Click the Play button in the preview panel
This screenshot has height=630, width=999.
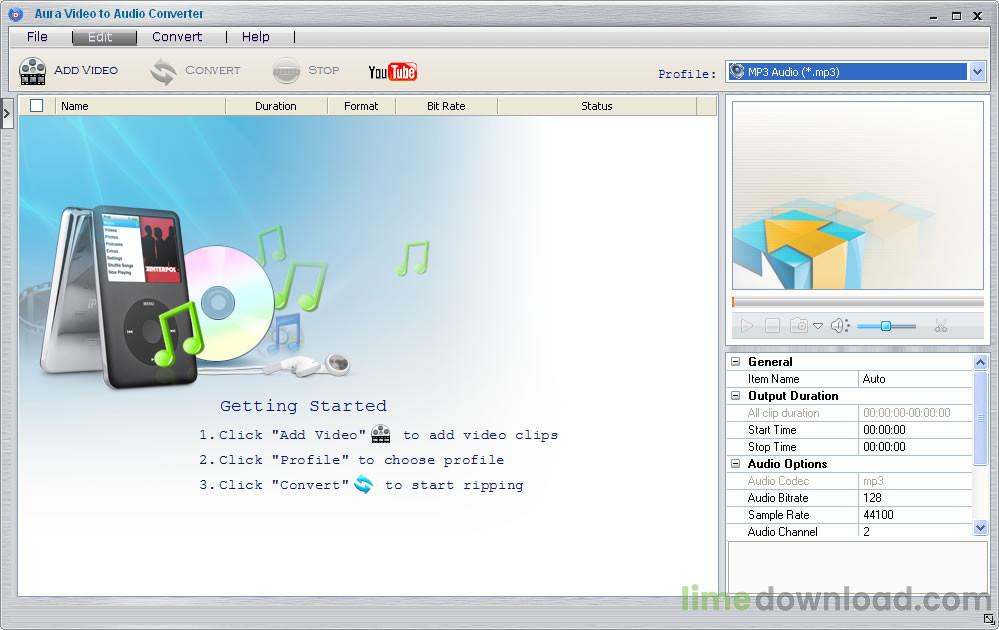point(747,325)
